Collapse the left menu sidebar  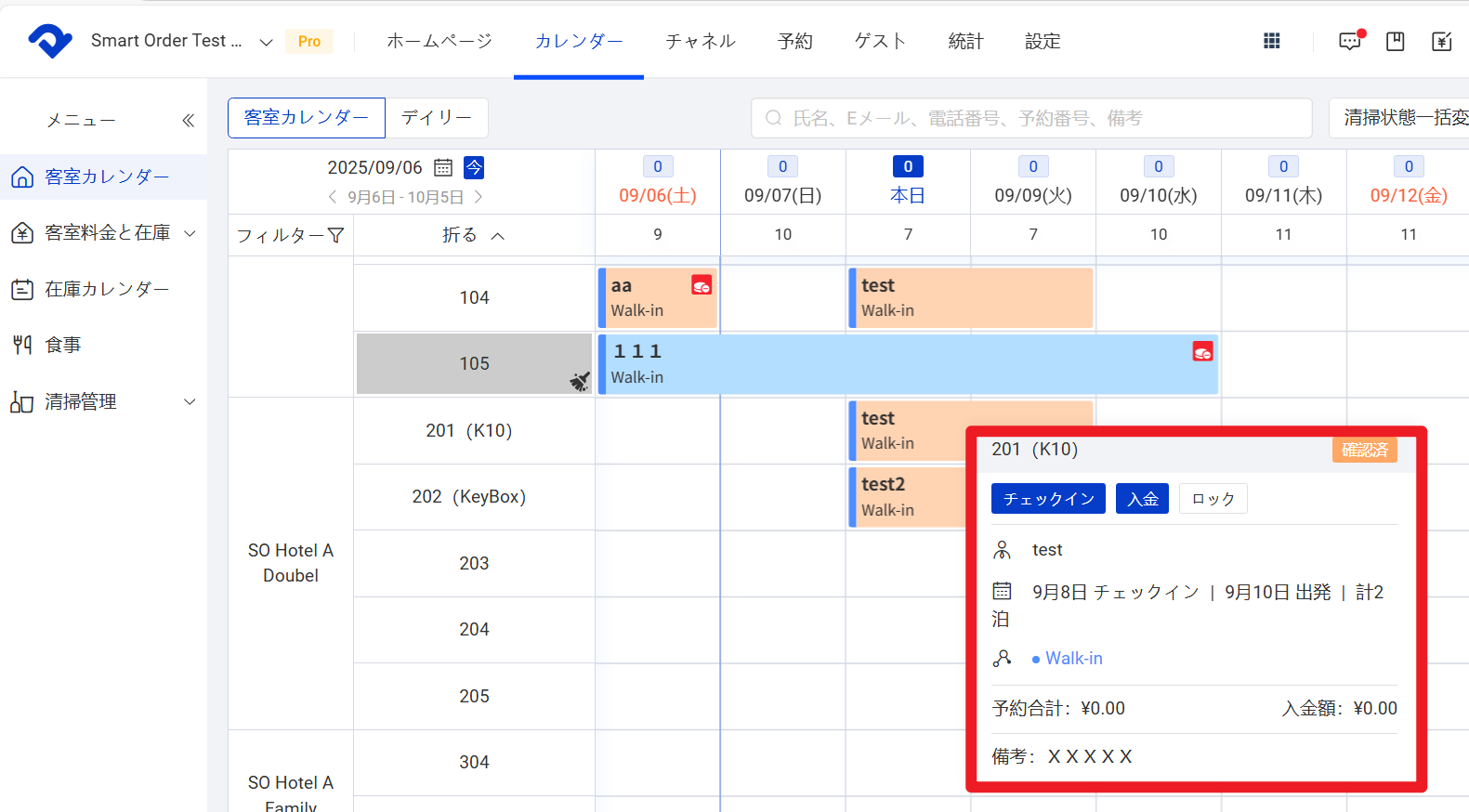click(188, 120)
